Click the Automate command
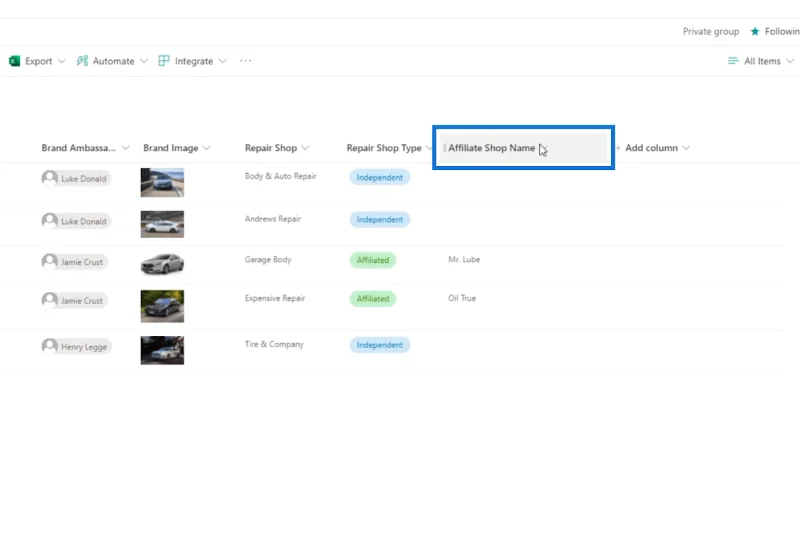 [113, 61]
